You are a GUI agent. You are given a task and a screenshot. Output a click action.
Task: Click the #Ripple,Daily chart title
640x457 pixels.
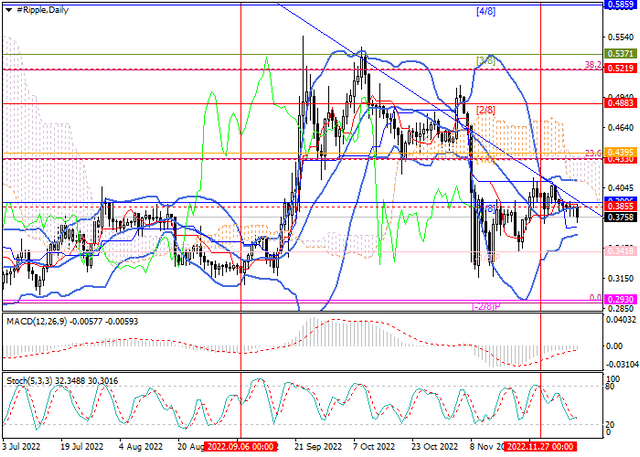point(42,10)
